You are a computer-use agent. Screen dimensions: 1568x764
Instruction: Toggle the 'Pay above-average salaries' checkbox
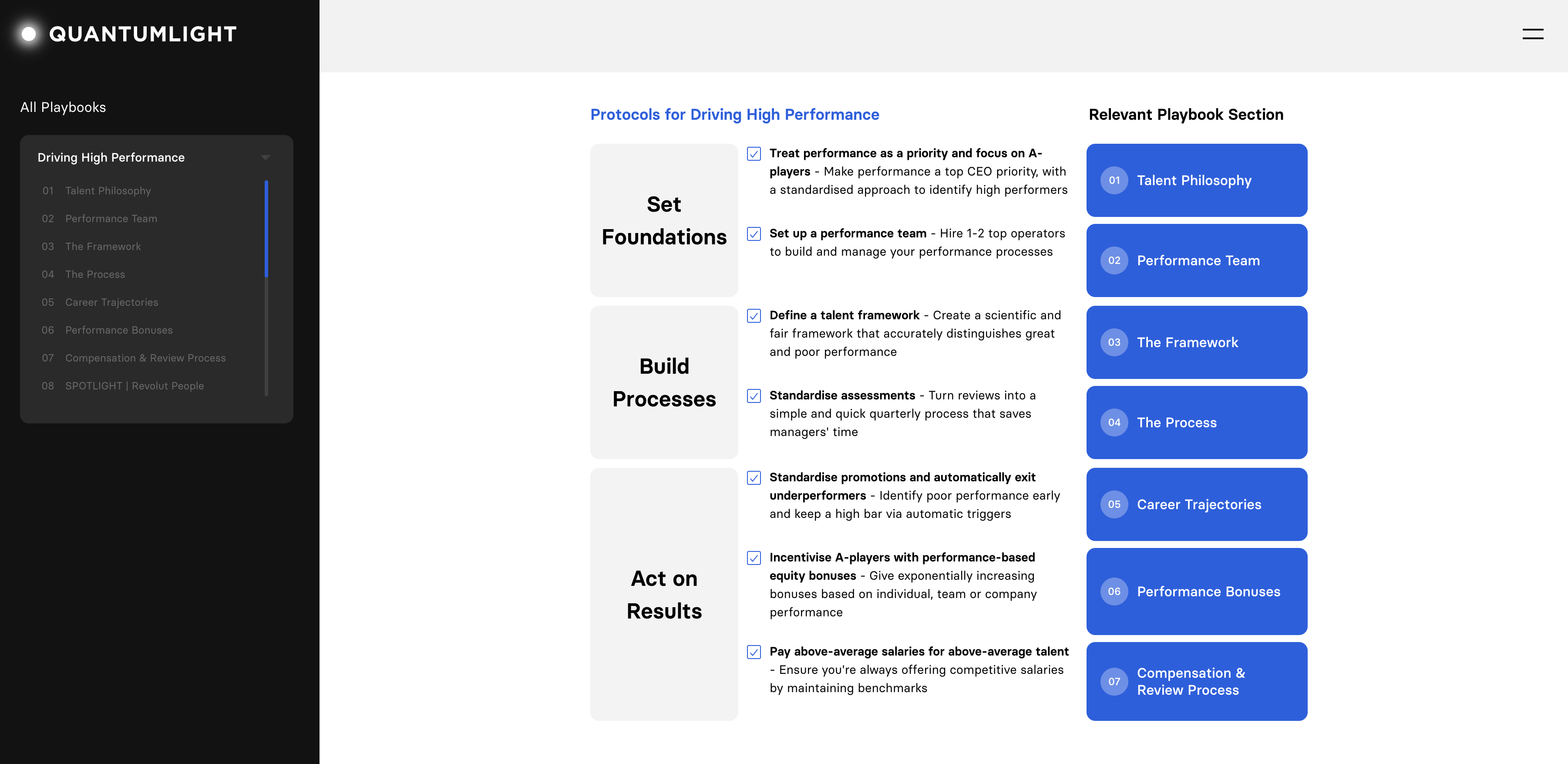point(754,652)
